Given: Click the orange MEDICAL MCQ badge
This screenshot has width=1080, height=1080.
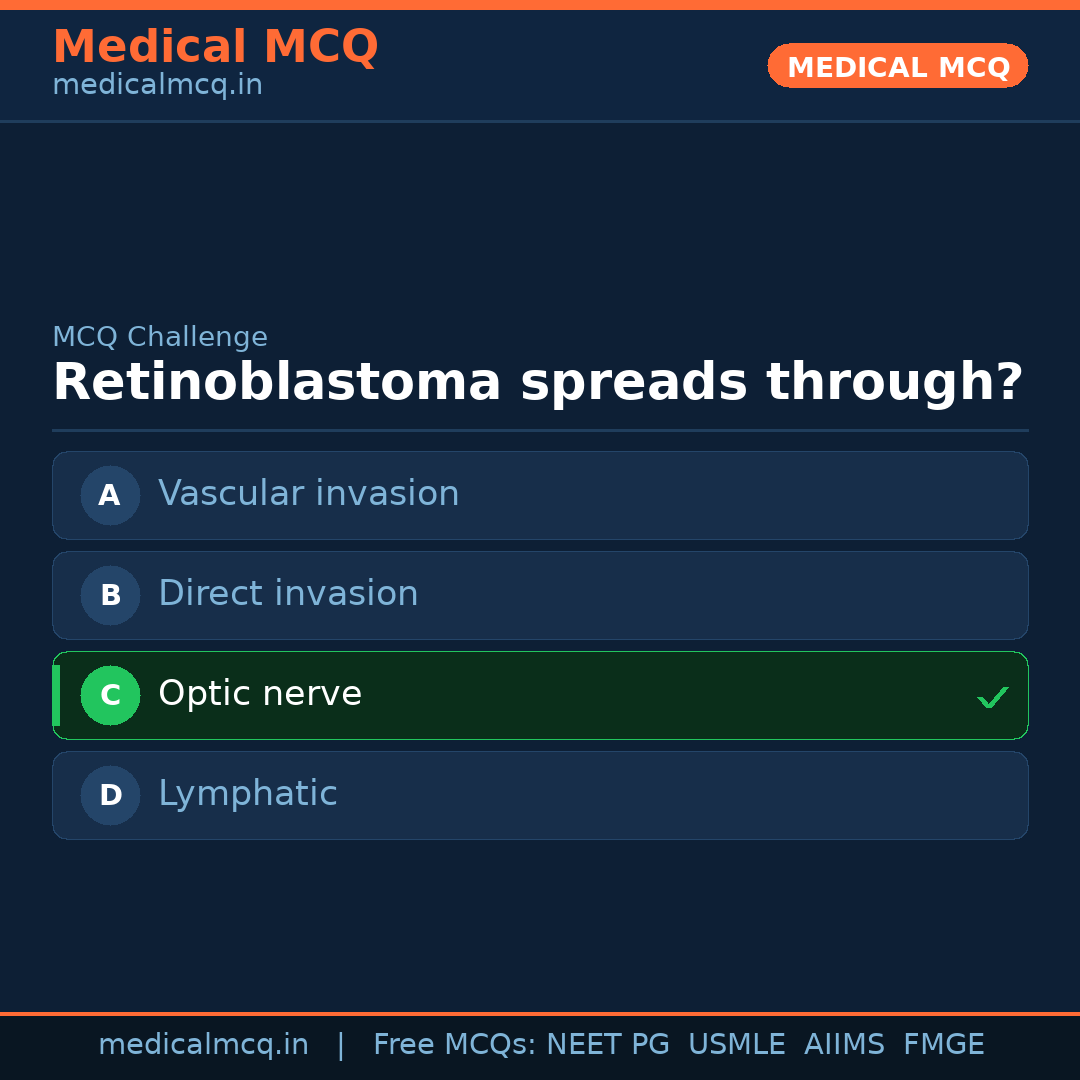Looking at the screenshot, I should coord(897,66).
